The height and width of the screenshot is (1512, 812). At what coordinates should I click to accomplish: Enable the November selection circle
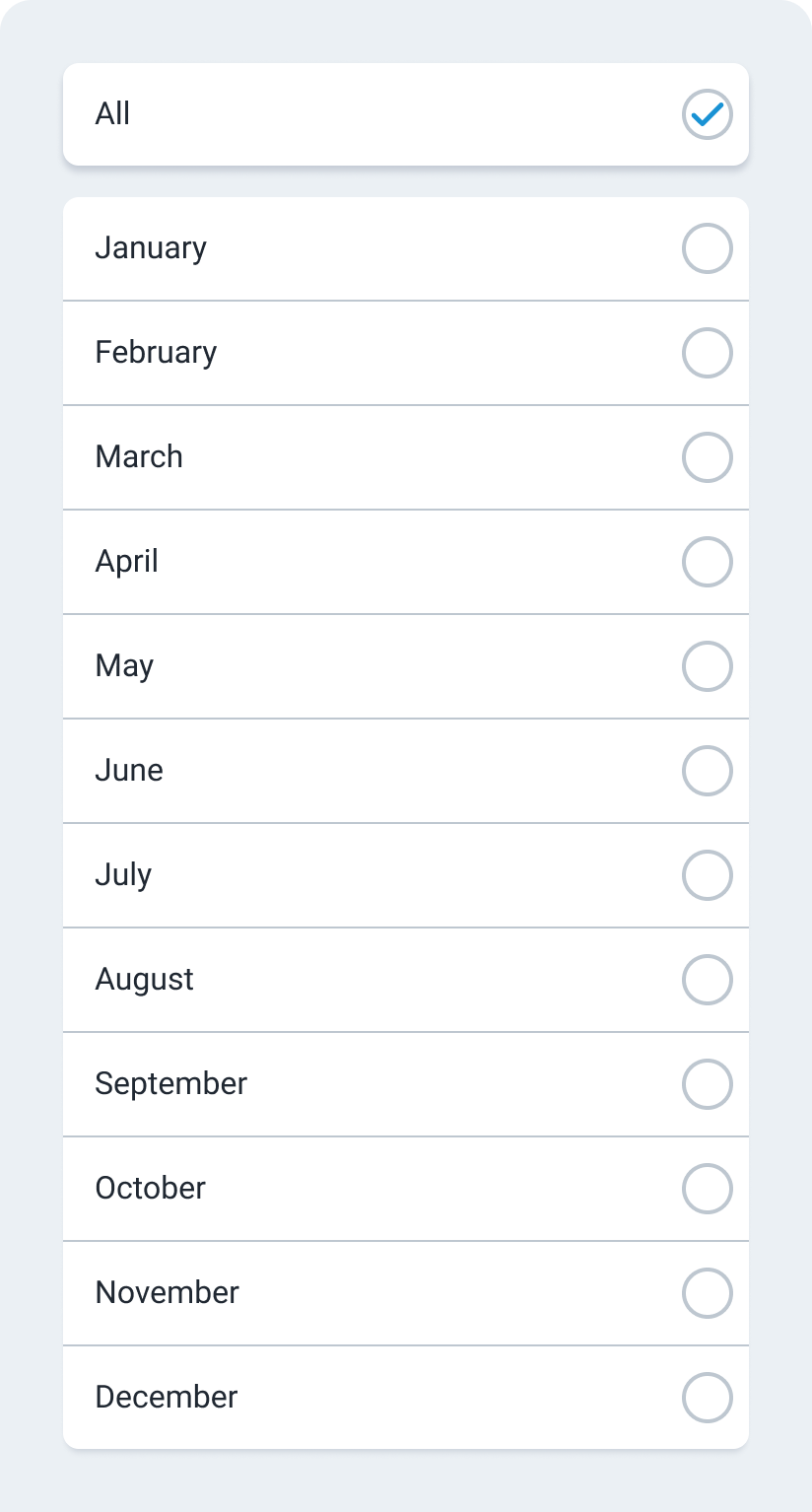point(707,1293)
